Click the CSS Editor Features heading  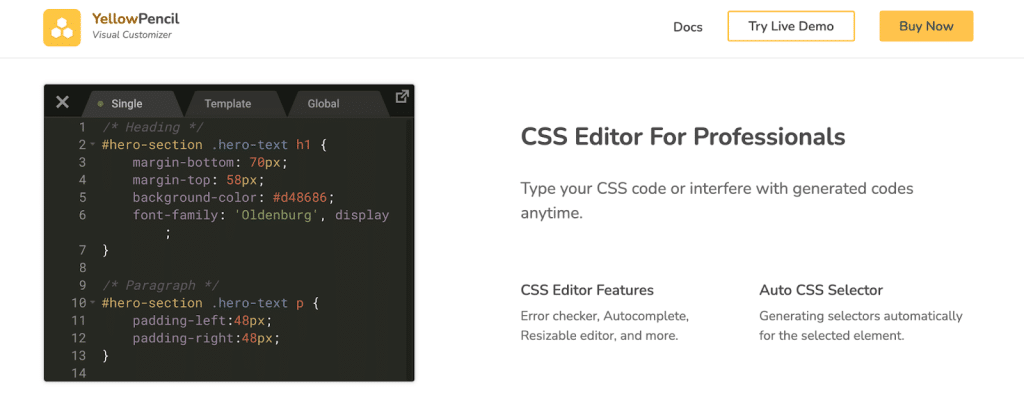[587, 290]
